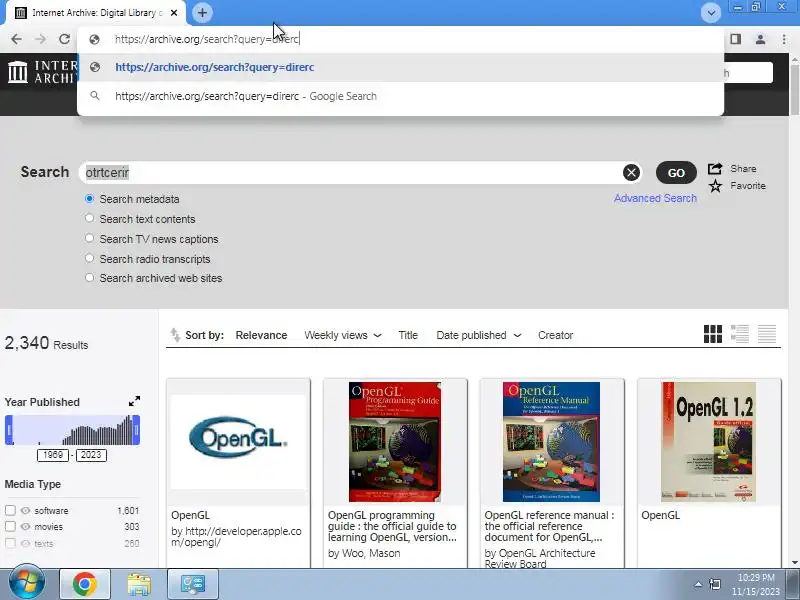Select the Google Search suggestion row
Viewport: 800px width, 600px height.
click(x=401, y=96)
